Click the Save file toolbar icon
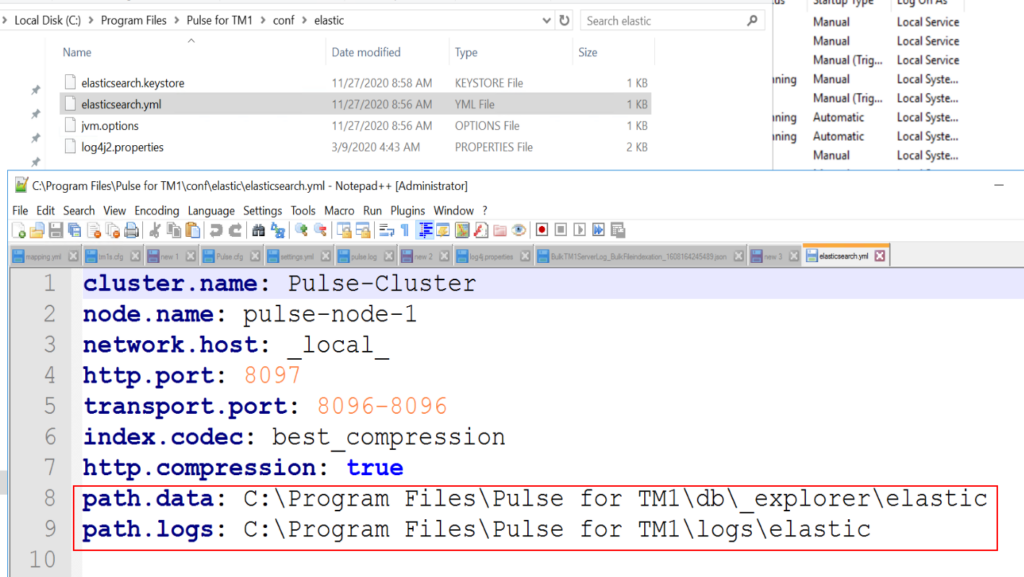 point(57,231)
